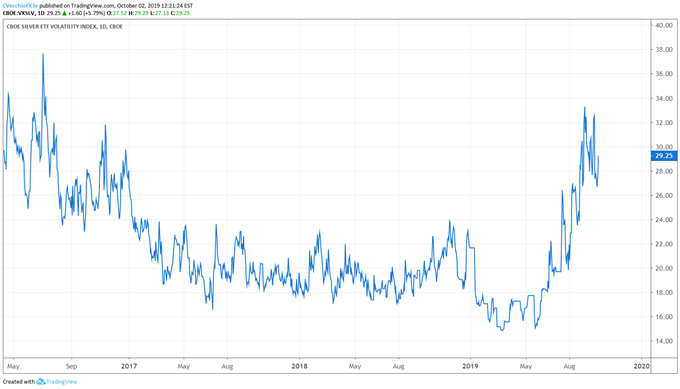Screen dimensions: 680x389
Task: Click the 22.00 price axis label
Action: coord(664,244)
